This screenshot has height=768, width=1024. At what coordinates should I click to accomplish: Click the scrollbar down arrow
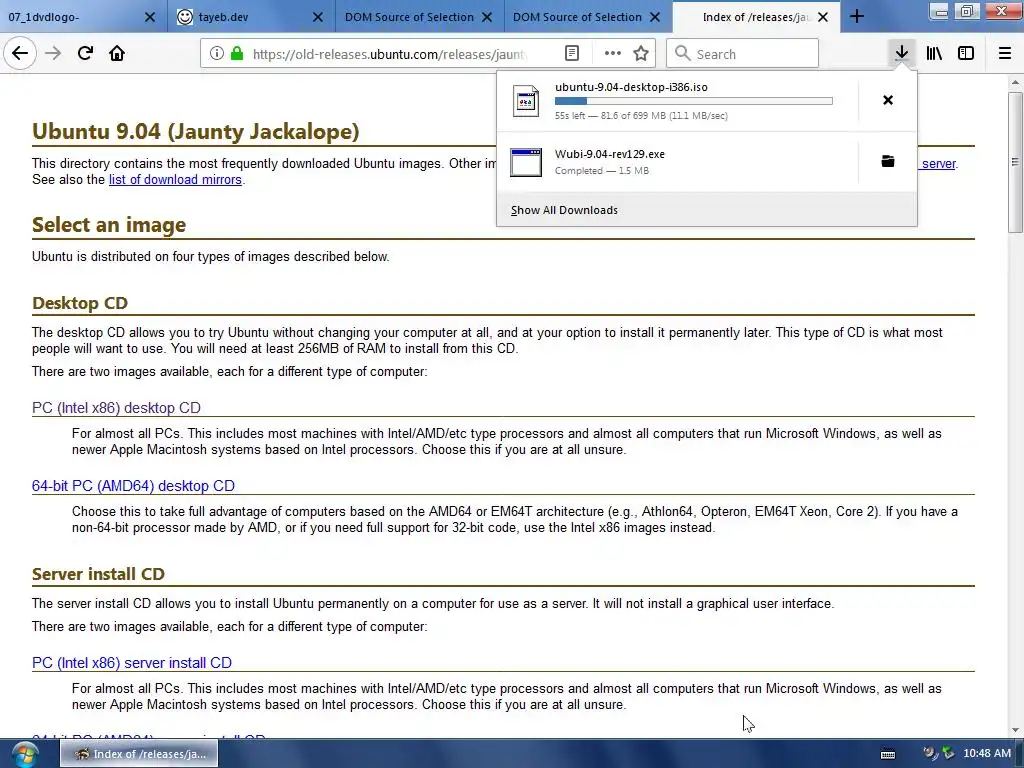pos(1015,730)
